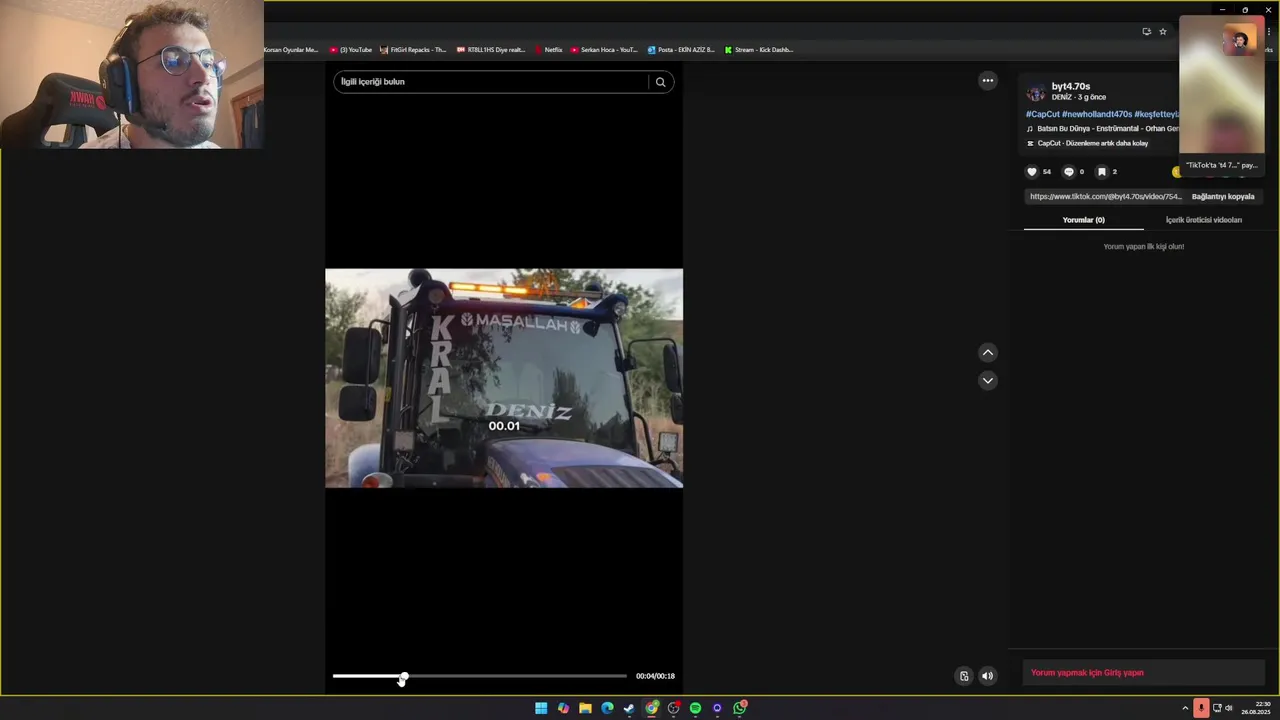Viewport: 1280px width, 720px height.
Task: Open 'RTBLL1HS Diye realt...' bookmark
Action: tap(491, 49)
